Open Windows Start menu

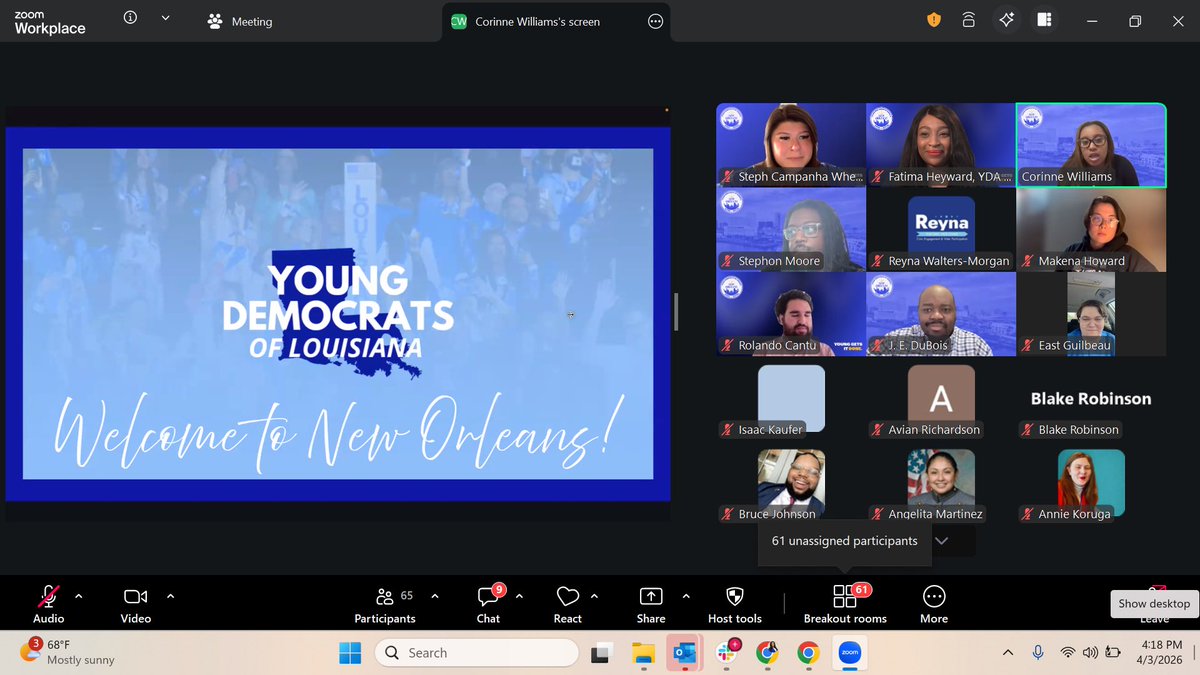[350, 653]
